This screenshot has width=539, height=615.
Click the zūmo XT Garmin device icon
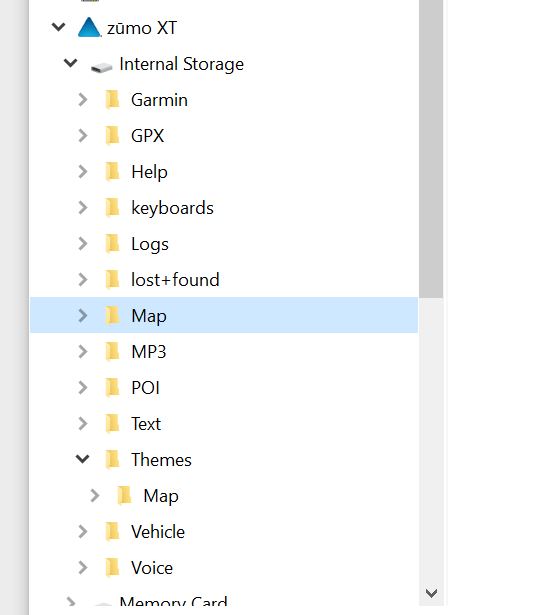tap(89, 27)
